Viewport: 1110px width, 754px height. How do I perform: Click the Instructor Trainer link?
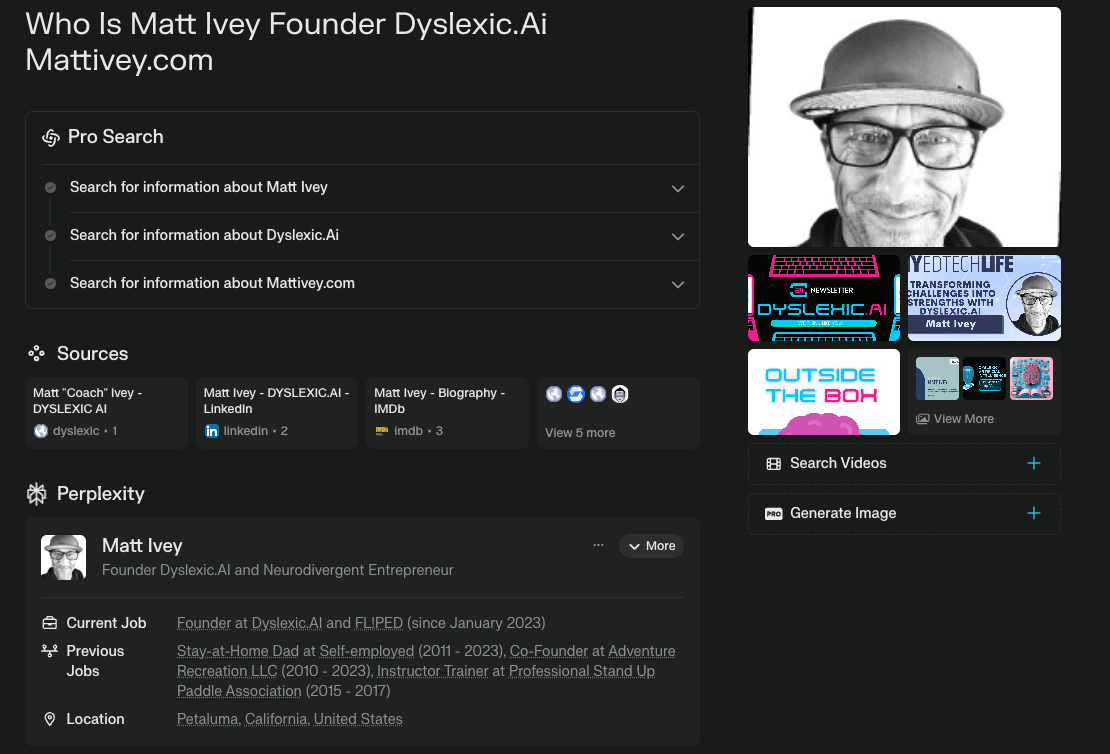pos(433,670)
